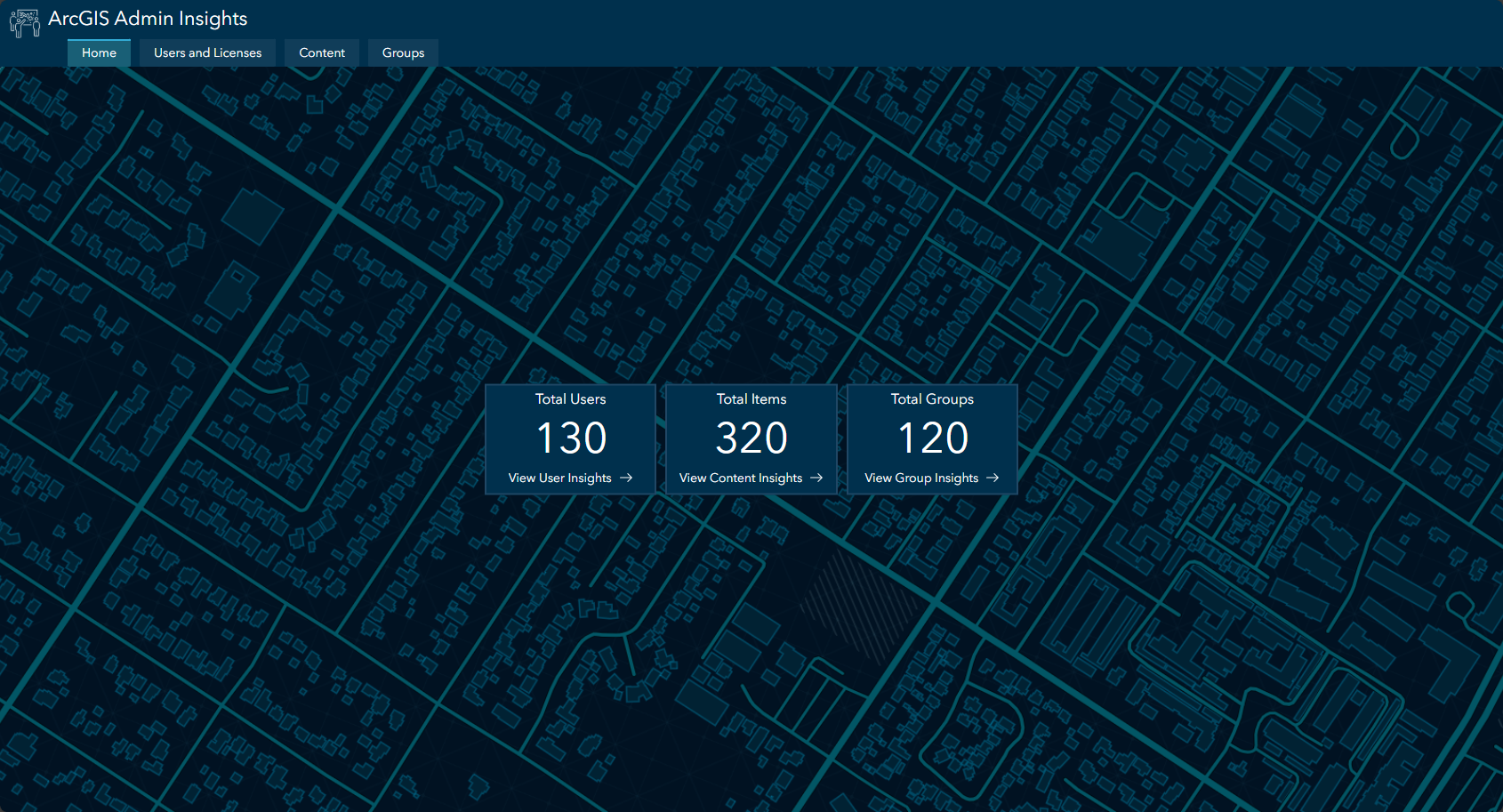Select the Groups tab

coord(403,52)
